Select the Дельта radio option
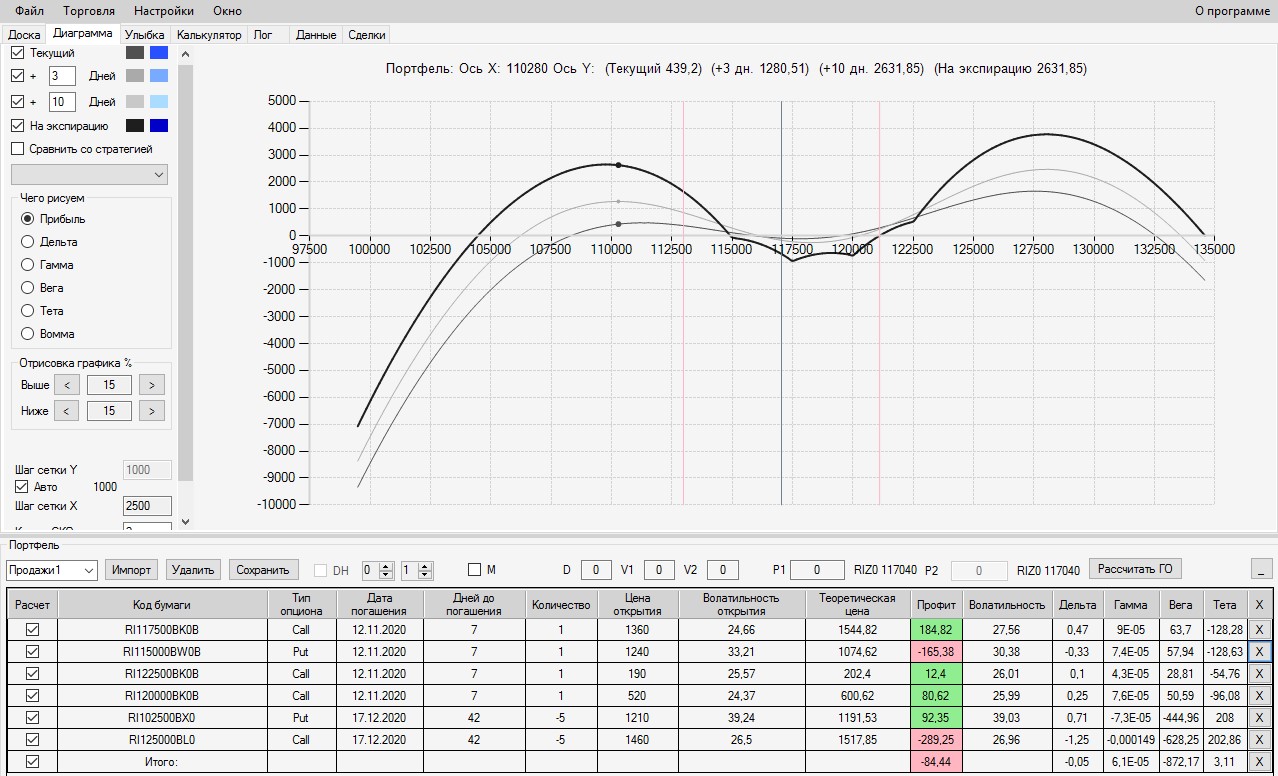The height and width of the screenshot is (776, 1278). click(27, 242)
